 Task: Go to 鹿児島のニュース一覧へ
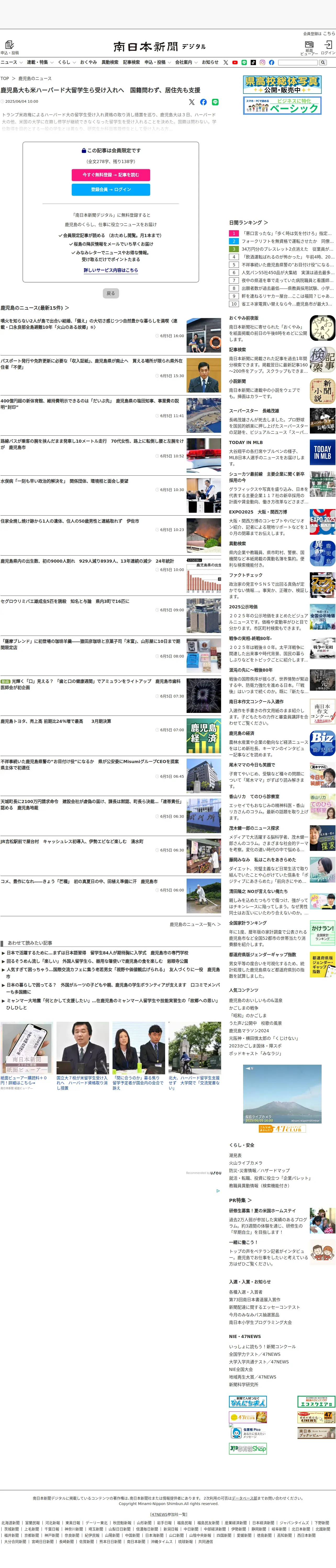pos(195,925)
